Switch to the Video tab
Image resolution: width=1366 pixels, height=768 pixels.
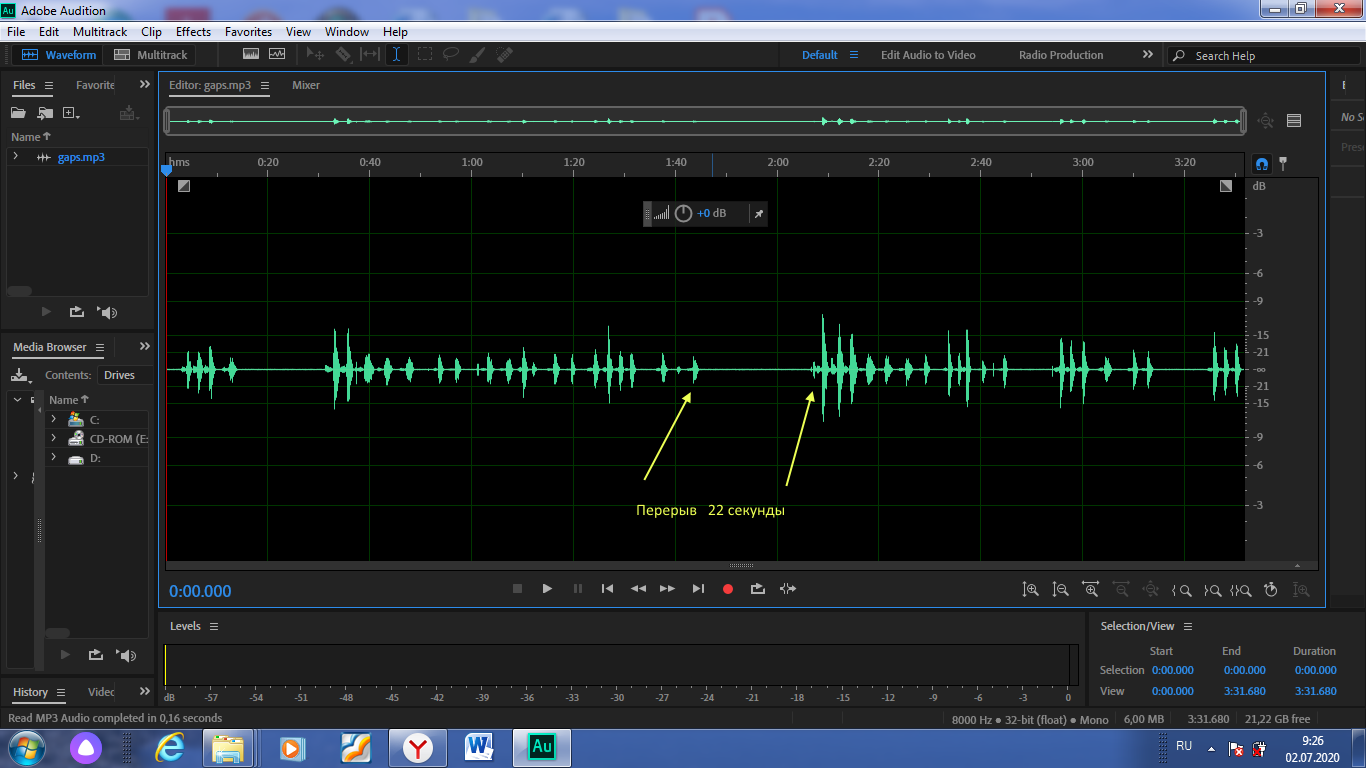click(101, 692)
